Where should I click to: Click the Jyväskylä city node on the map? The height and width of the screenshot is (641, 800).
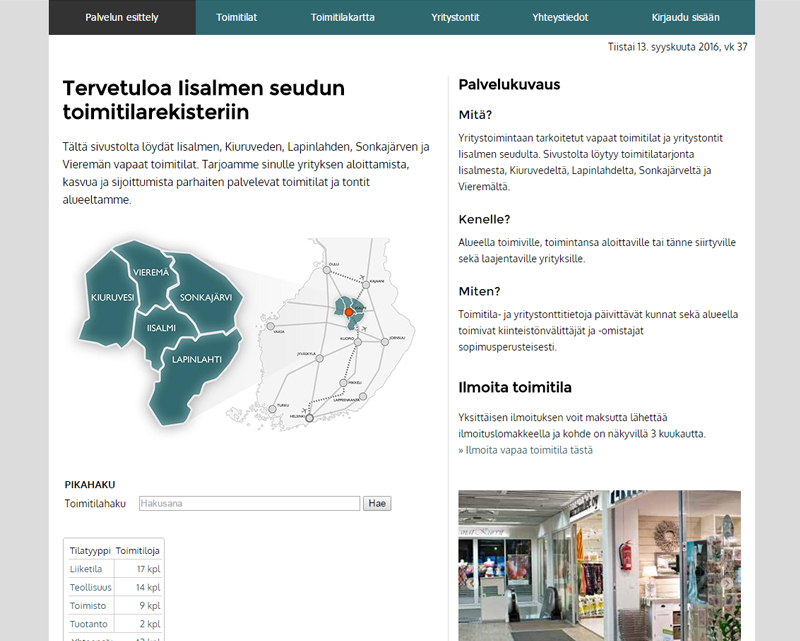click(319, 358)
